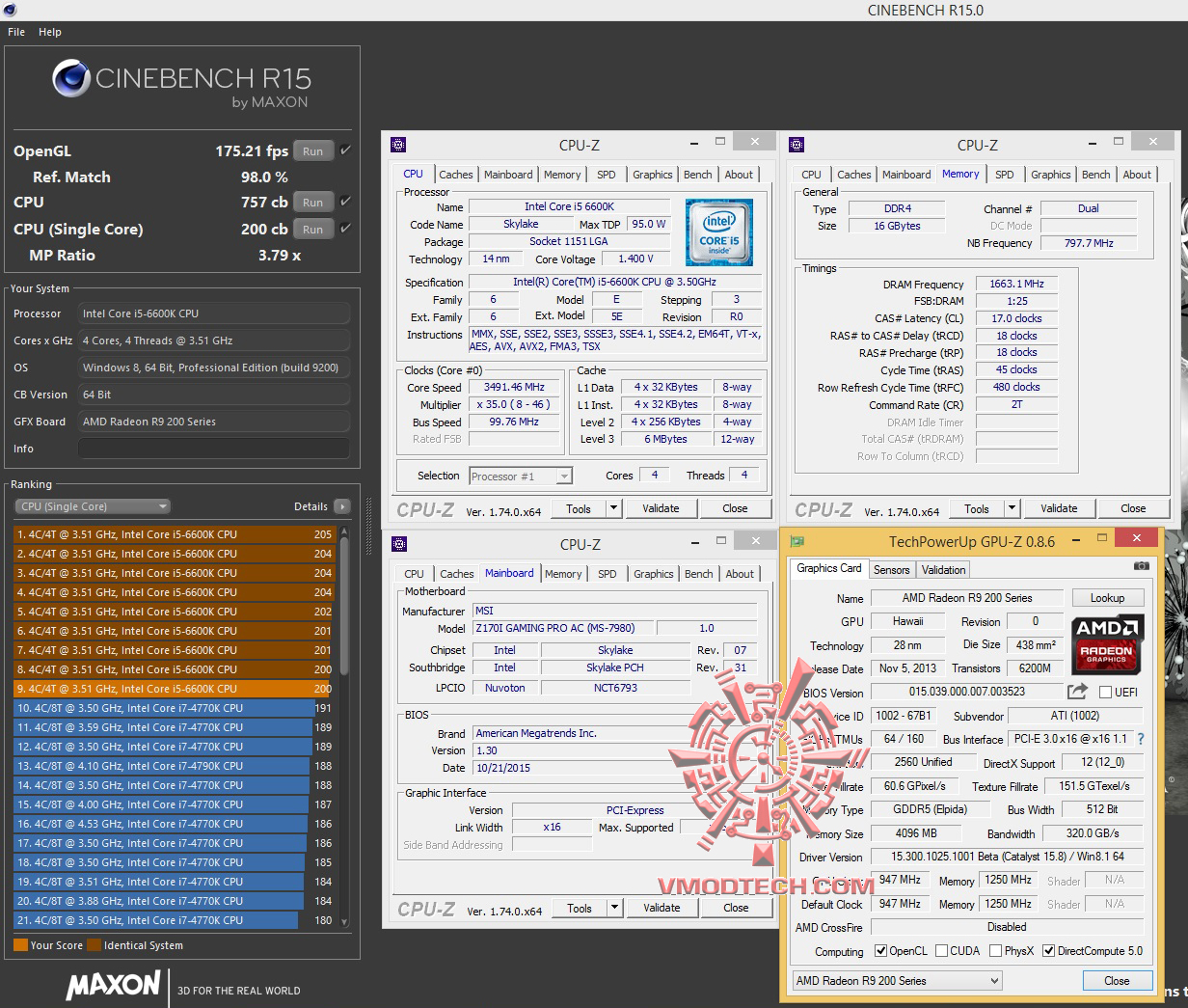Open Bus Interface help question mark
Screen dimensions: 1188x1008
point(1141,739)
